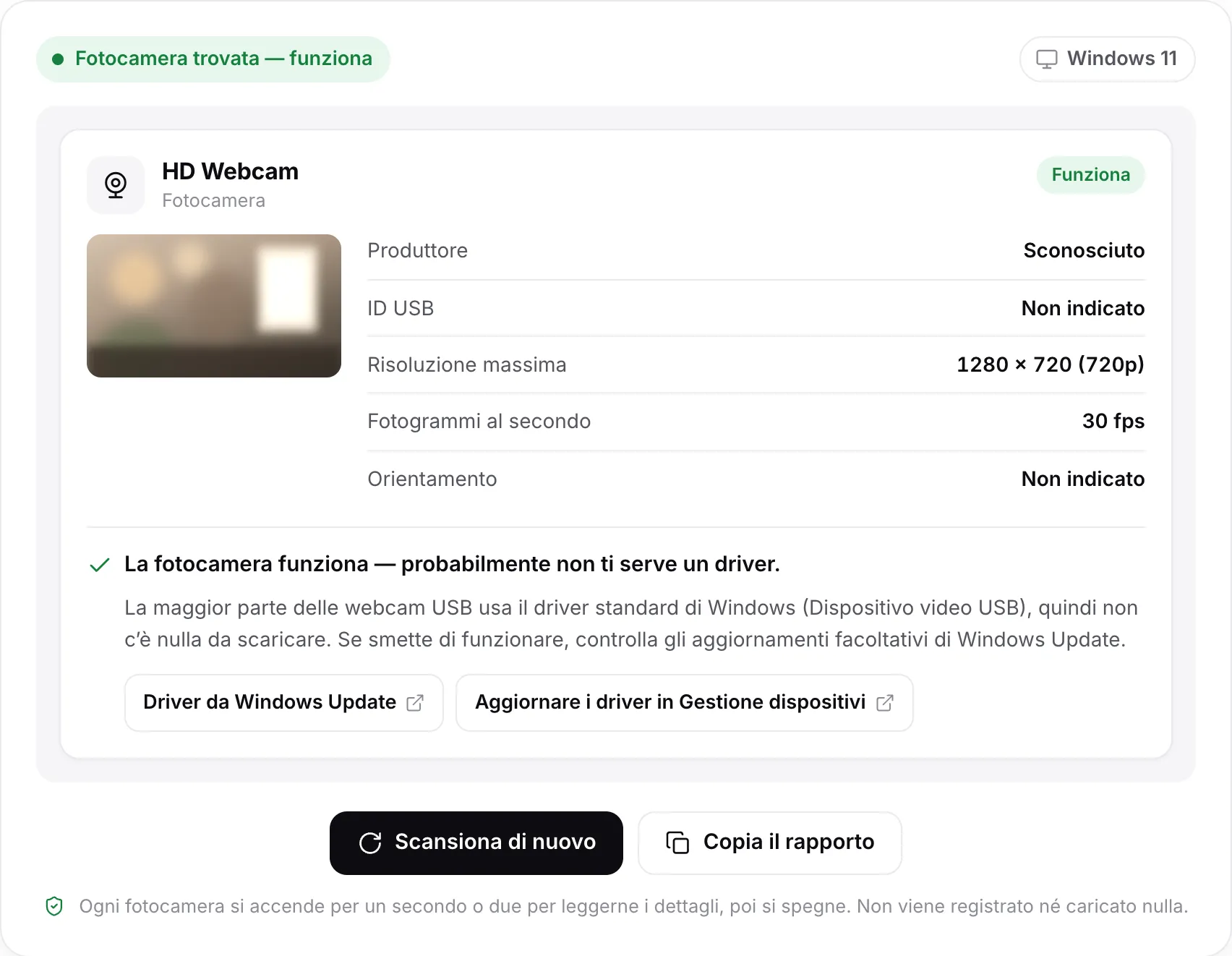
Task: Click the Fotogrammi al secondo label
Action: pyautogui.click(x=479, y=422)
